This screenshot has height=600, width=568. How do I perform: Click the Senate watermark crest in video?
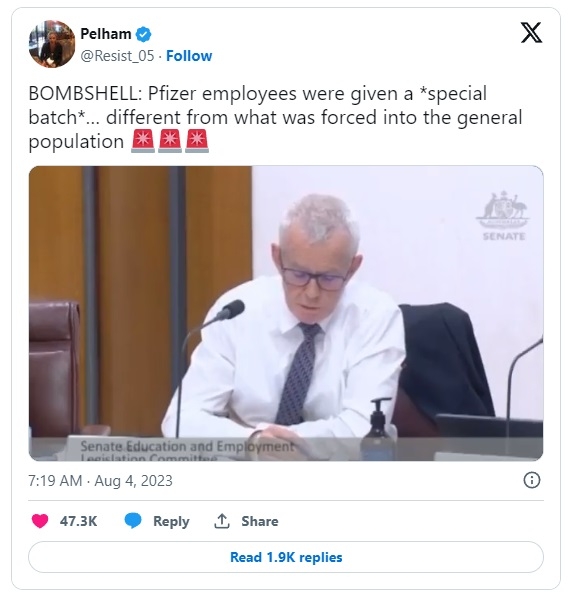pyautogui.click(x=503, y=215)
